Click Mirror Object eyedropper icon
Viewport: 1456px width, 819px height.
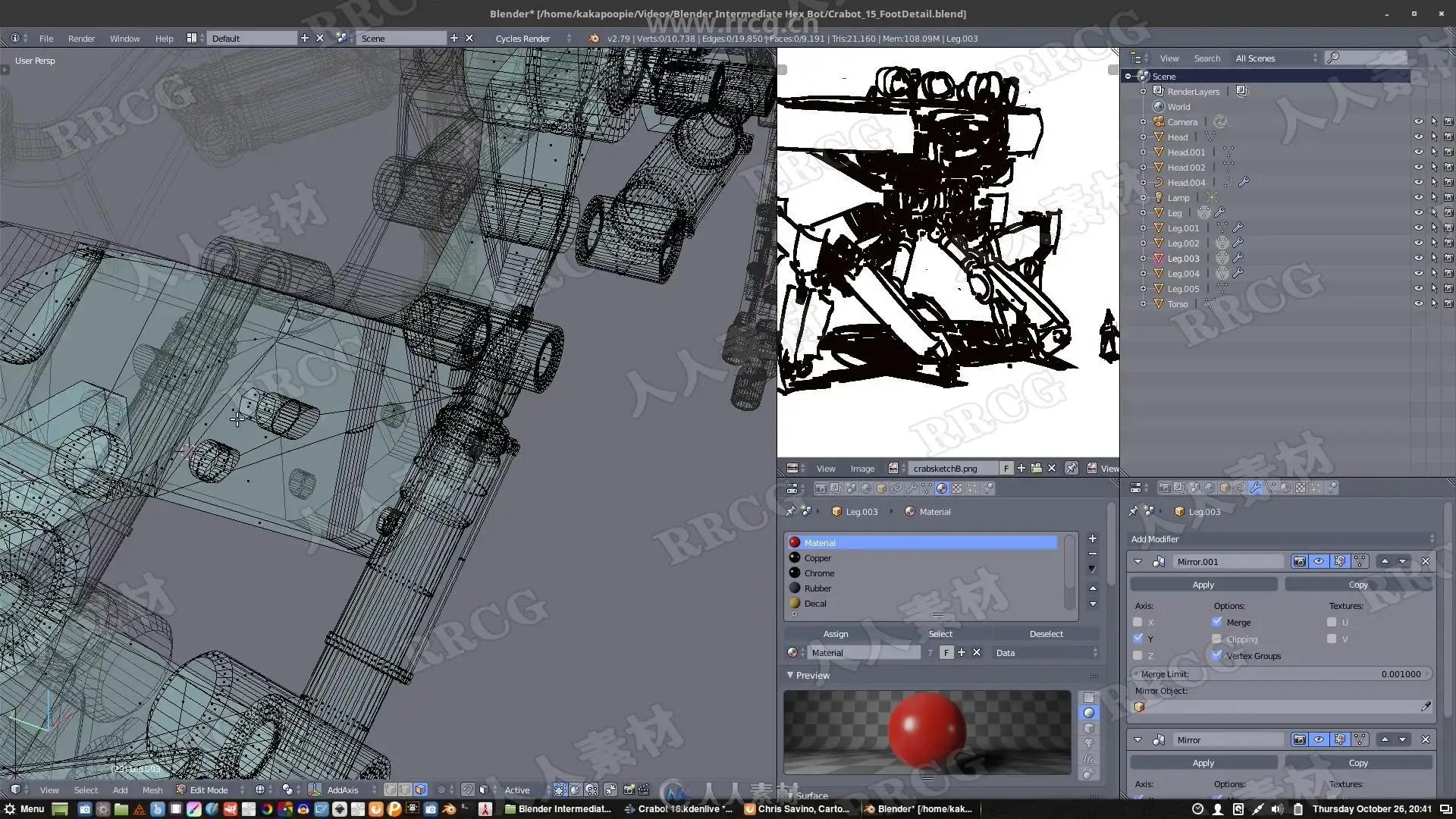(x=1425, y=707)
